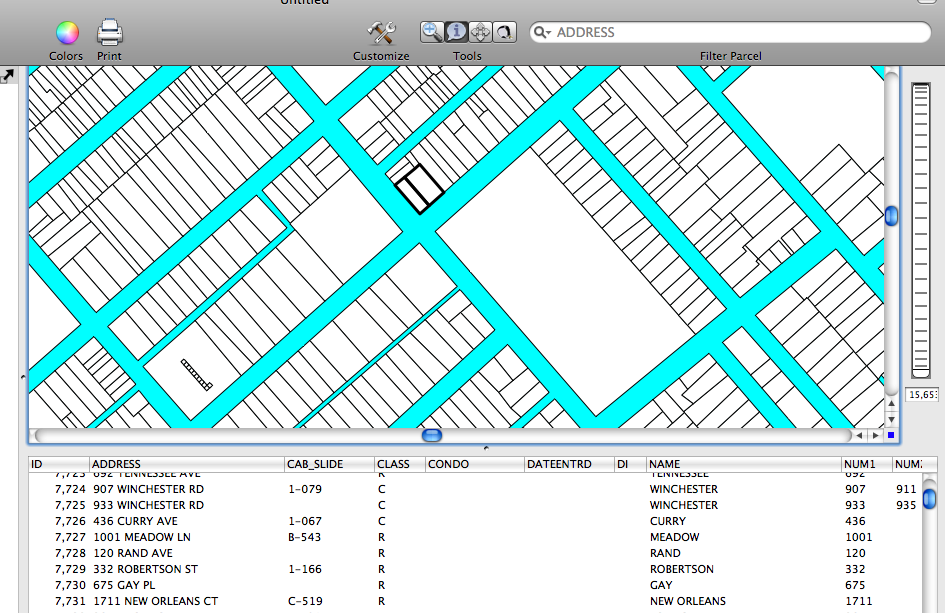
Task: Click the map scroll down arrow
Action: tap(891, 420)
